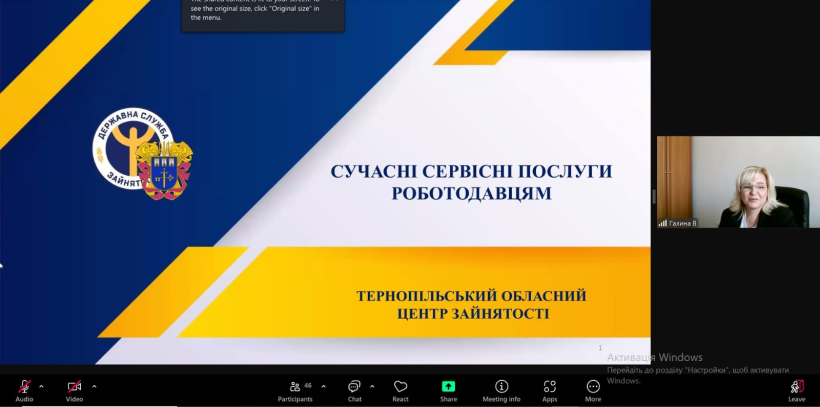This screenshot has width=820, height=407.
Task: Click ТЕРНОПІЛЬСЬКИЙ ОБЛАСНИЙ ЦЕНТР ЗАЙНЯТОСТІ text
Action: click(471, 305)
